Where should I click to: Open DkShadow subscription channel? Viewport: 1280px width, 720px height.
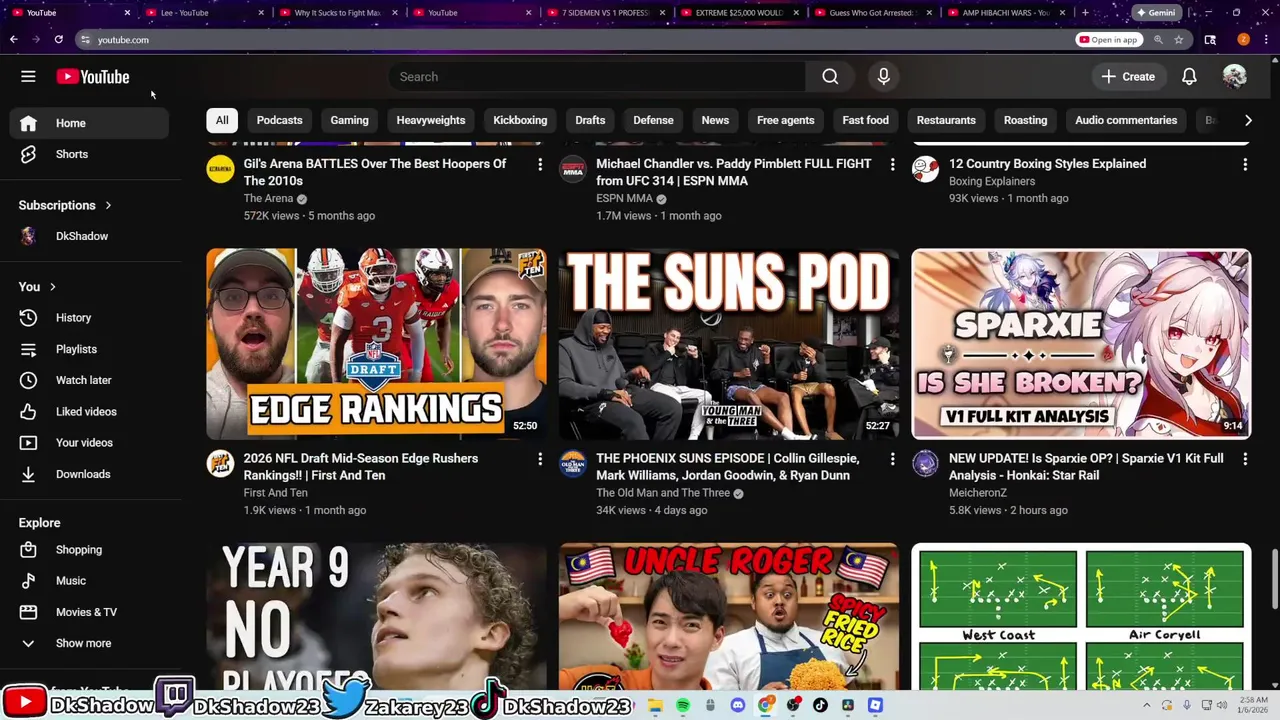[x=90, y=236]
